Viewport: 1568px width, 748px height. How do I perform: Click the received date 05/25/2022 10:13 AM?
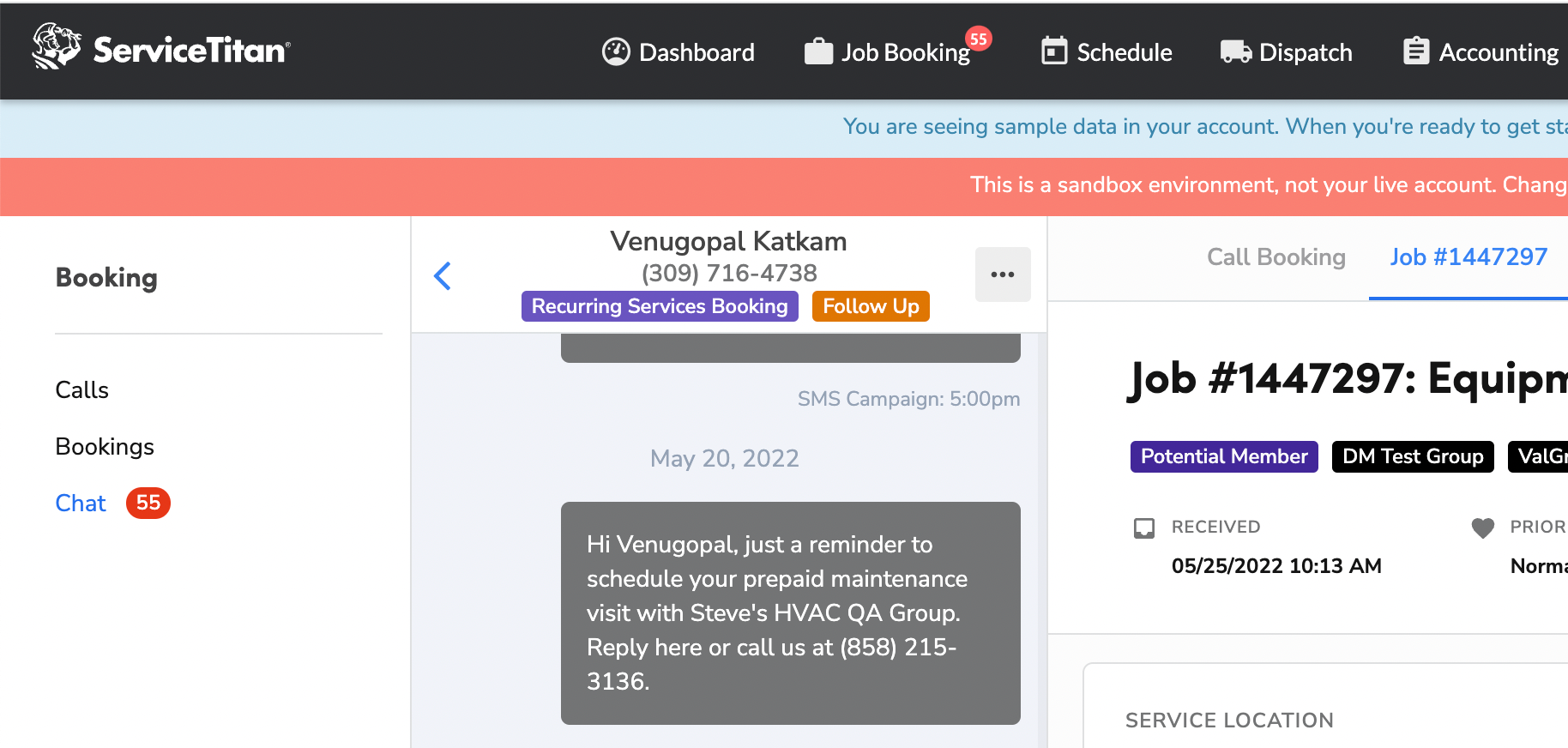pyautogui.click(x=1276, y=566)
